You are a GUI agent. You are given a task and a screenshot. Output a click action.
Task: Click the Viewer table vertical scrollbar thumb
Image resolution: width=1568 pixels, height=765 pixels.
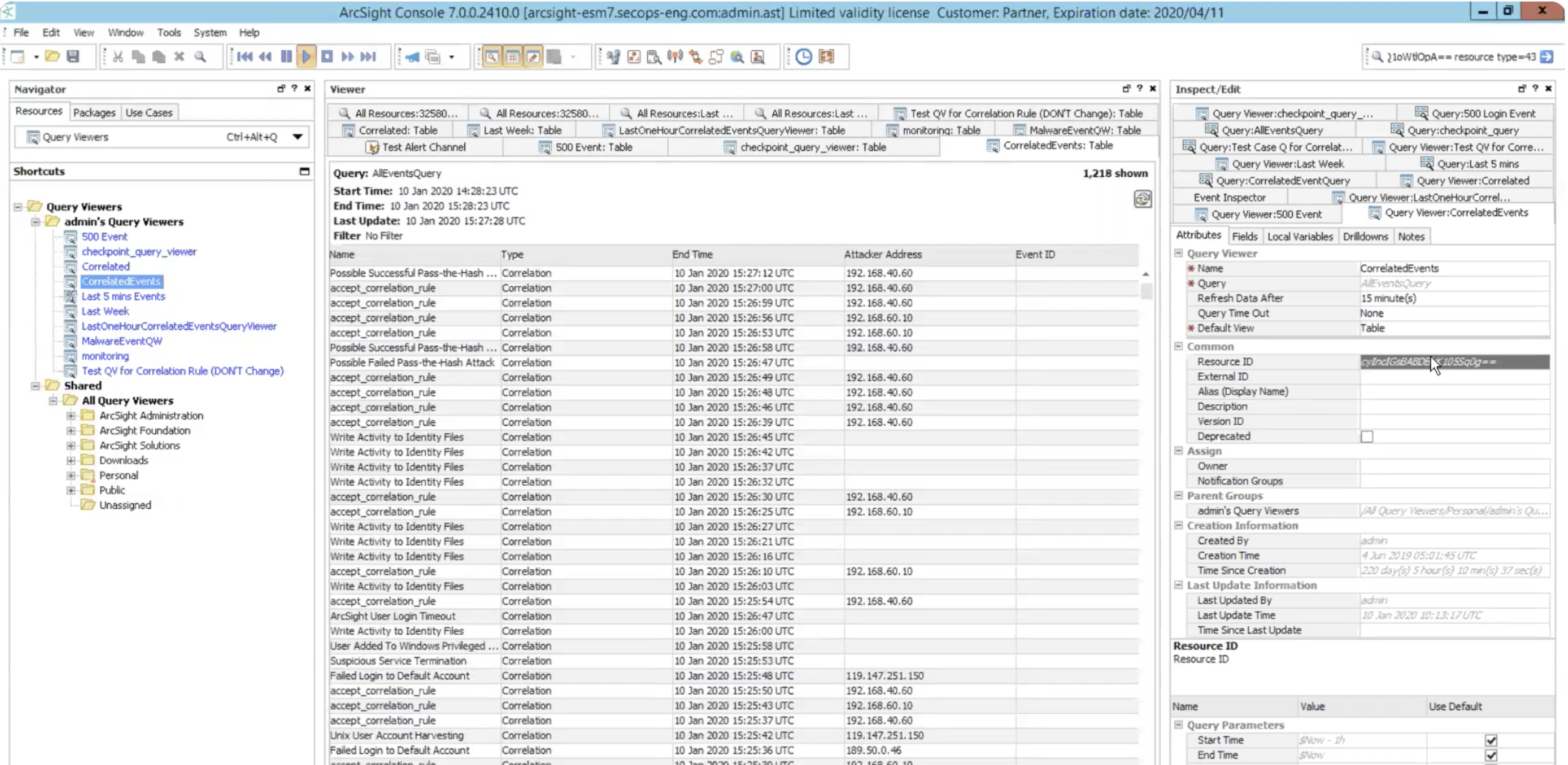(1146, 292)
